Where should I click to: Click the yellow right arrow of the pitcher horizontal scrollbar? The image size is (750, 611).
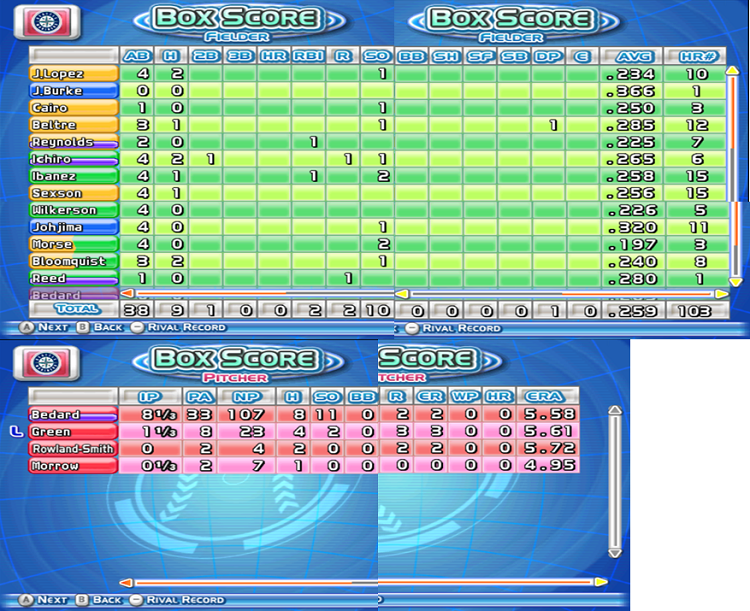(x=601, y=582)
